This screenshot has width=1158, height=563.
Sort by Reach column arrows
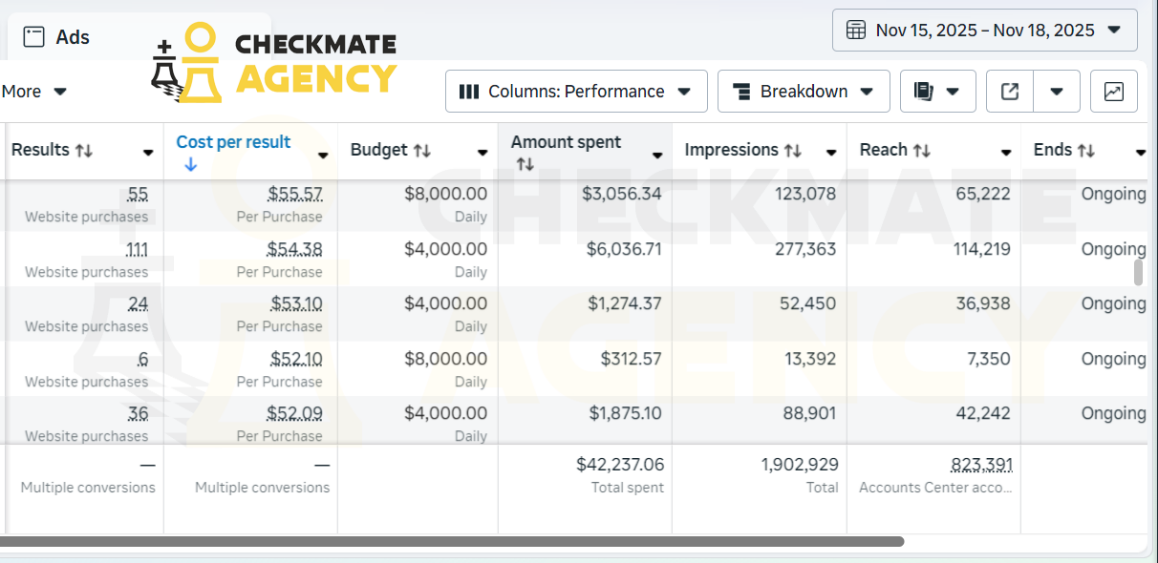coord(922,151)
